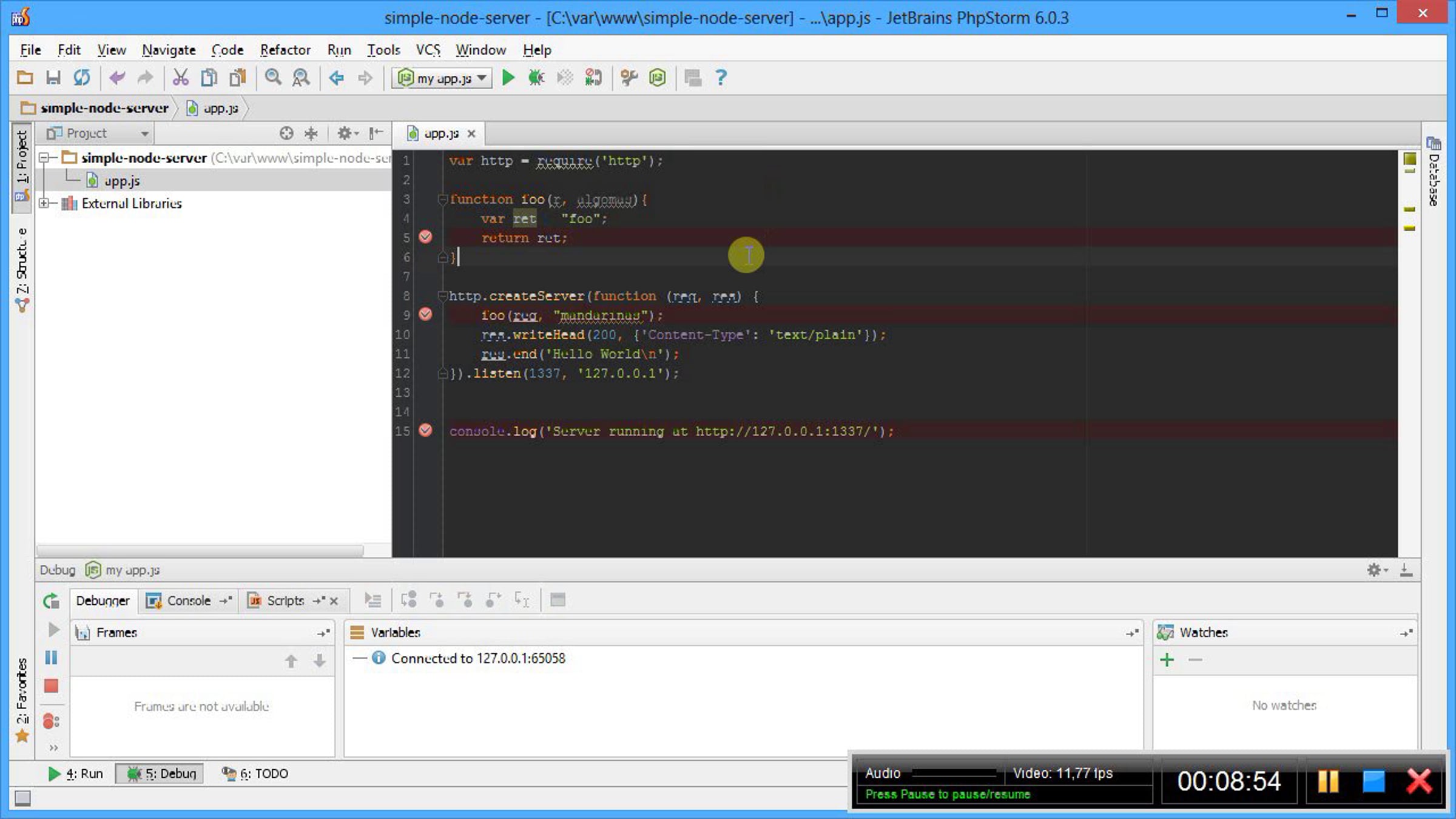The height and width of the screenshot is (819, 1456).
Task: Open the 'my app.js' run configuration dropdown
Action: click(442, 78)
